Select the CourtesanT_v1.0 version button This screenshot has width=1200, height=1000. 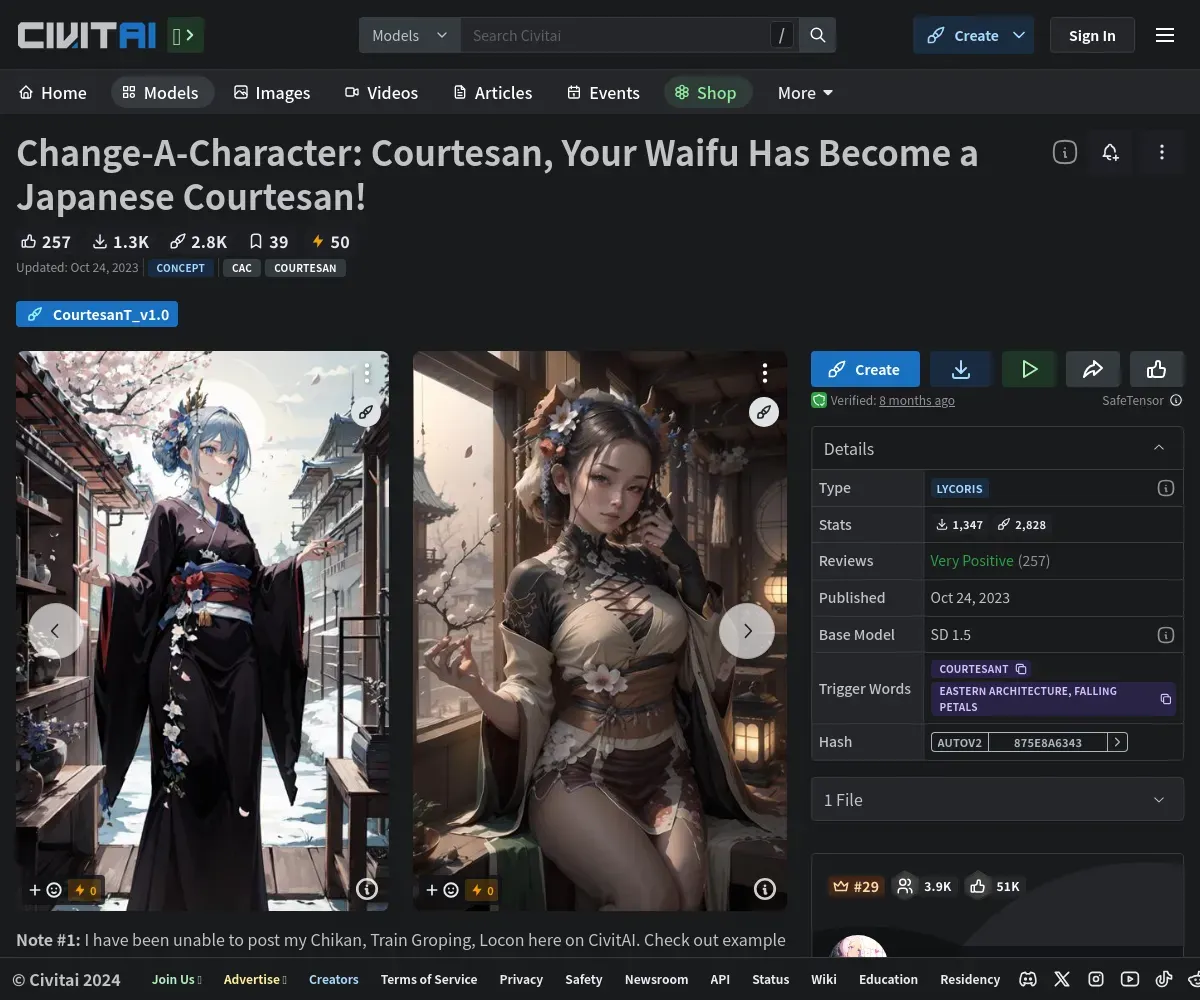tap(97, 314)
